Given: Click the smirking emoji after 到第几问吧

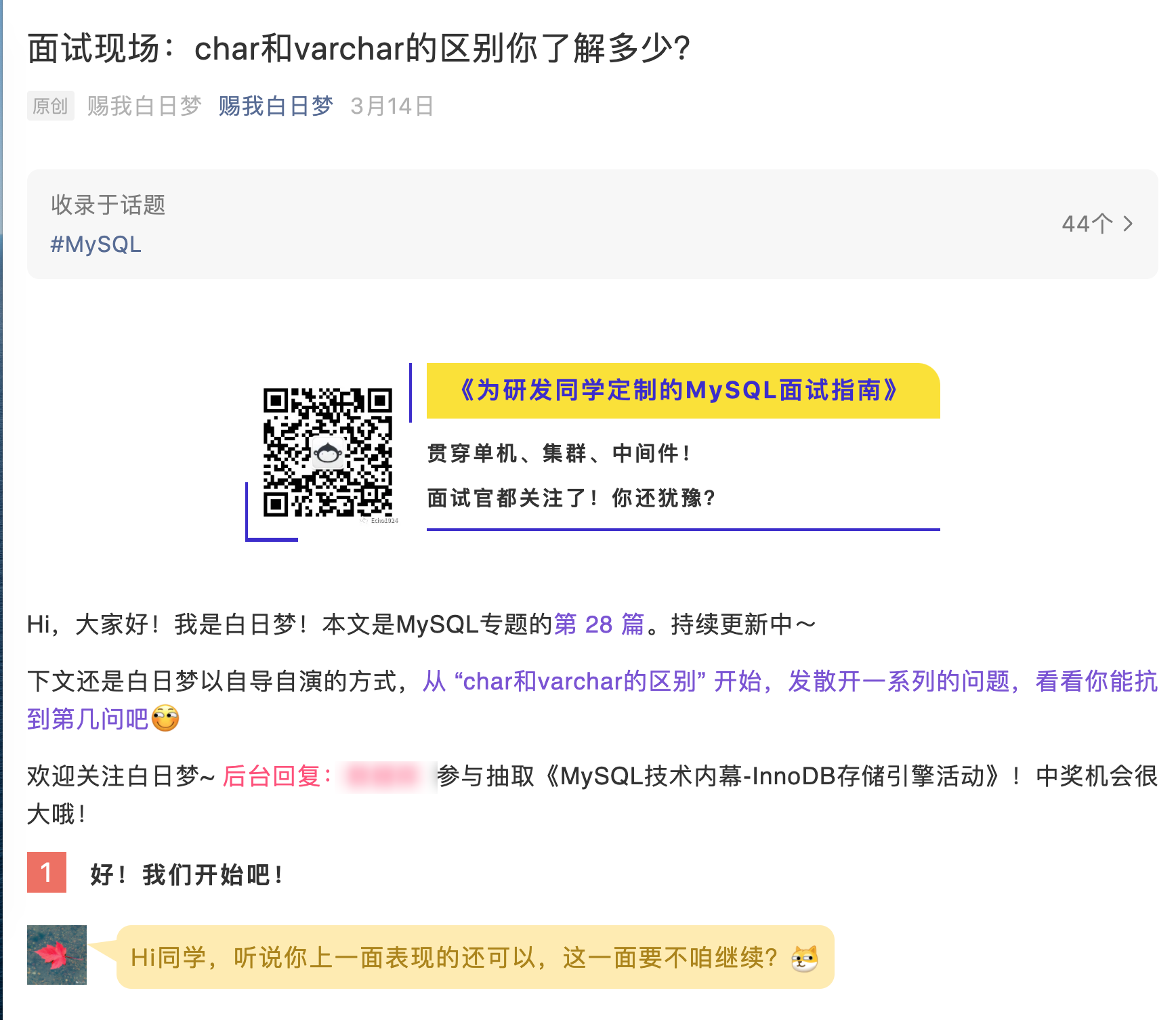Looking at the screenshot, I should 165,719.
